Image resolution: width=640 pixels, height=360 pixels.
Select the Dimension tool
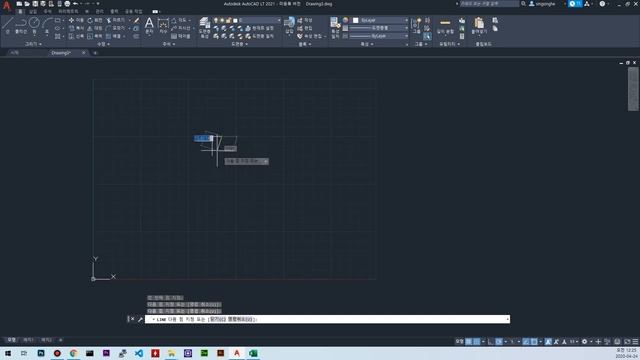click(163, 25)
